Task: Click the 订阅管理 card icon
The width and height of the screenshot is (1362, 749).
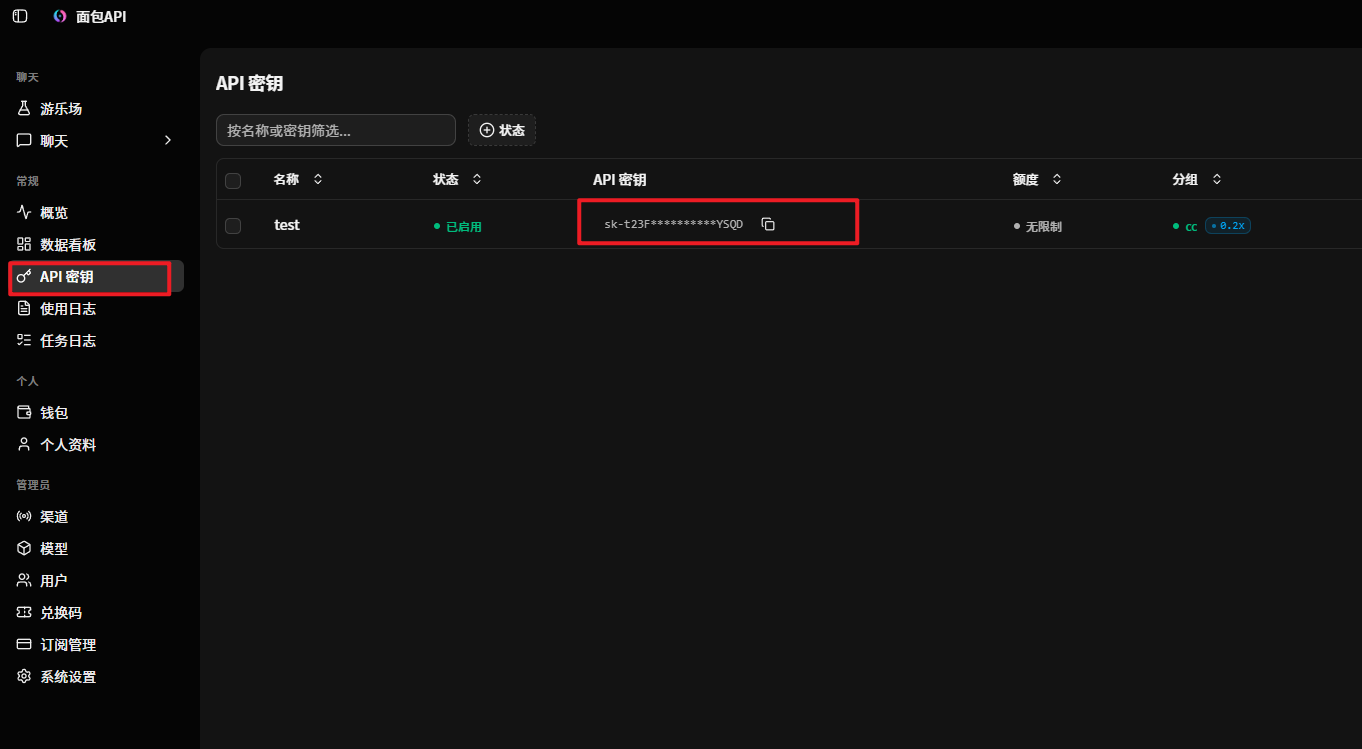Action: click(x=25, y=645)
